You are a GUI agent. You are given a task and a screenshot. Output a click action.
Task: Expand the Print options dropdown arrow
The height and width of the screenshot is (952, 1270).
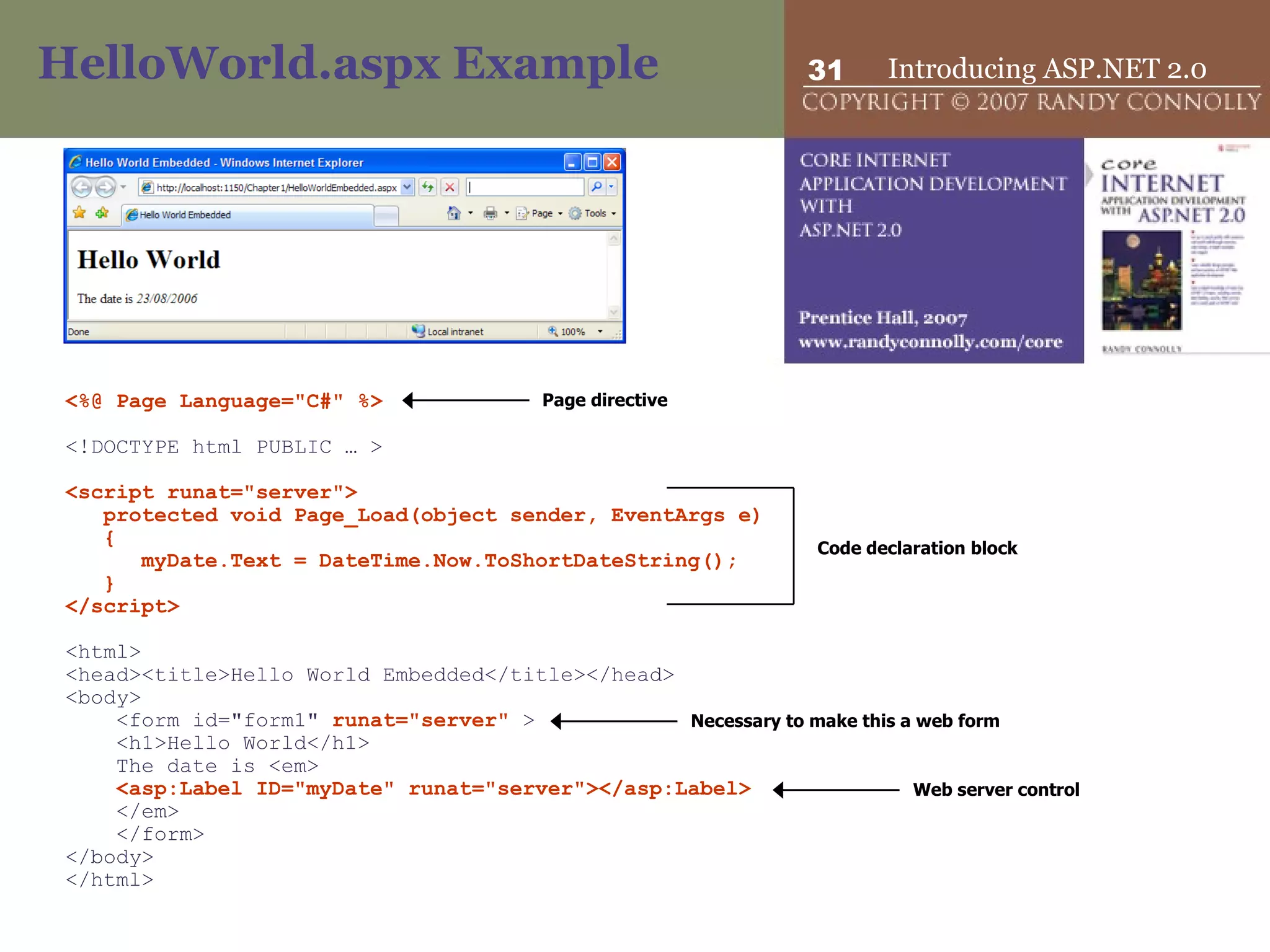507,213
